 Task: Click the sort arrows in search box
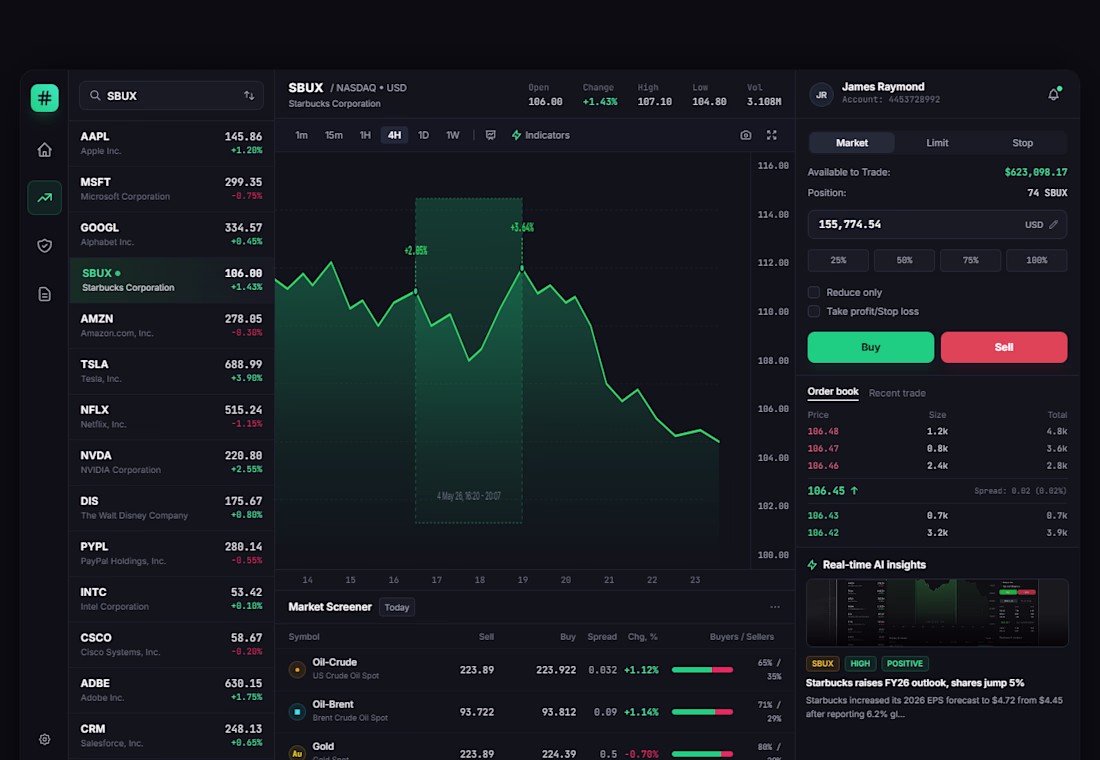click(249, 95)
